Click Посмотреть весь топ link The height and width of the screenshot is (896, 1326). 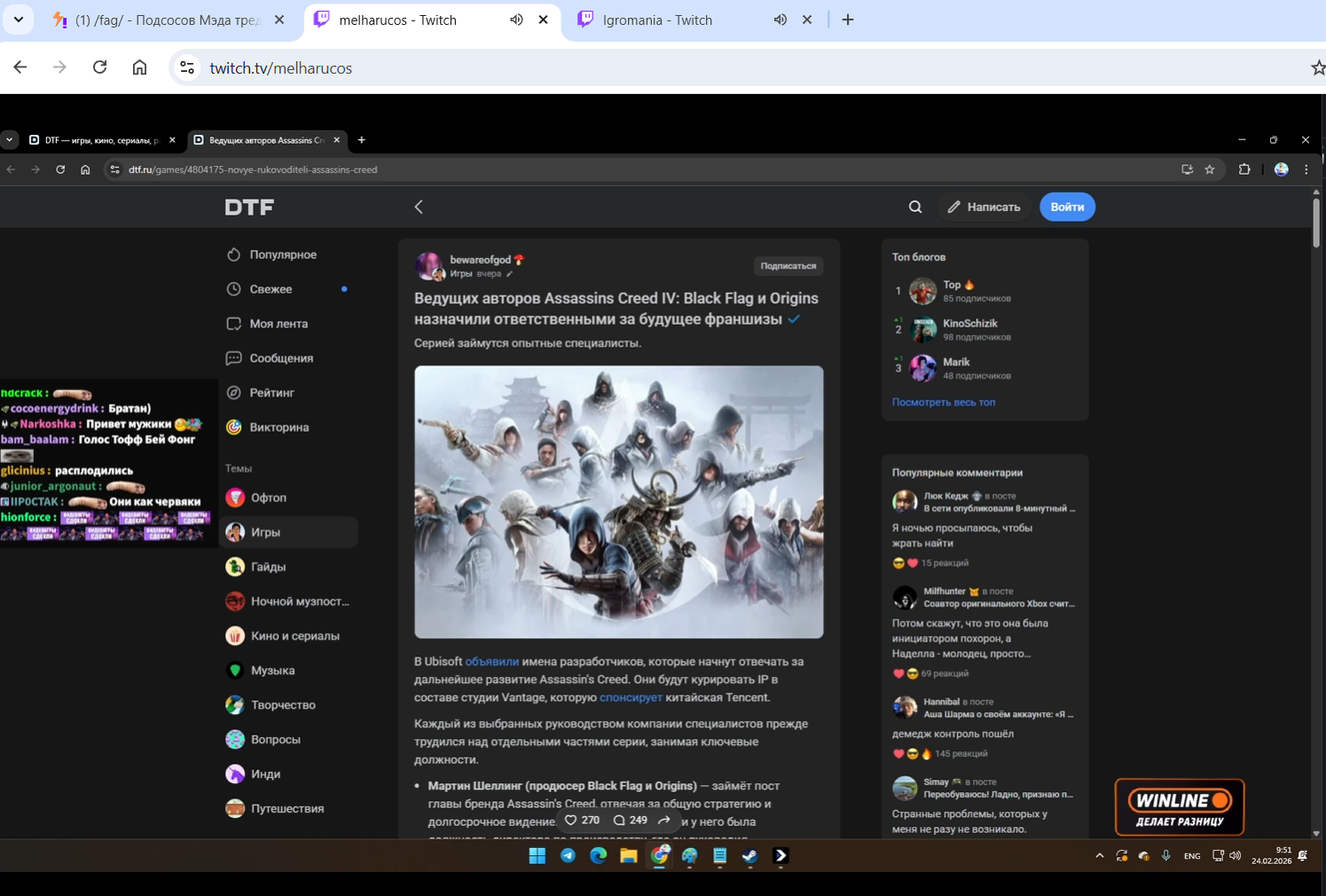tap(944, 403)
